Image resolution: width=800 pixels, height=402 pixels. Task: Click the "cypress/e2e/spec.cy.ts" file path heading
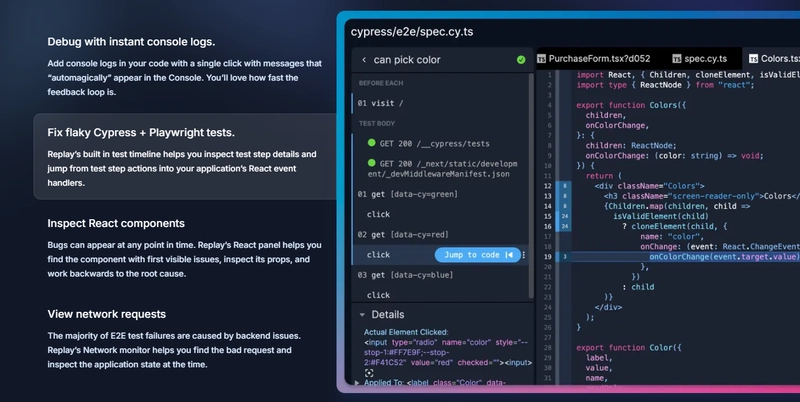[412, 32]
